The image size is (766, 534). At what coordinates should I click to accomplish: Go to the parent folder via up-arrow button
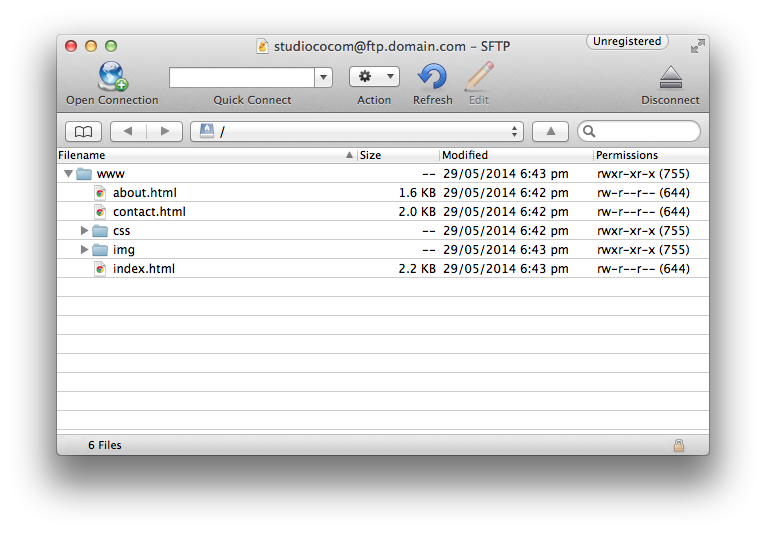tap(551, 131)
